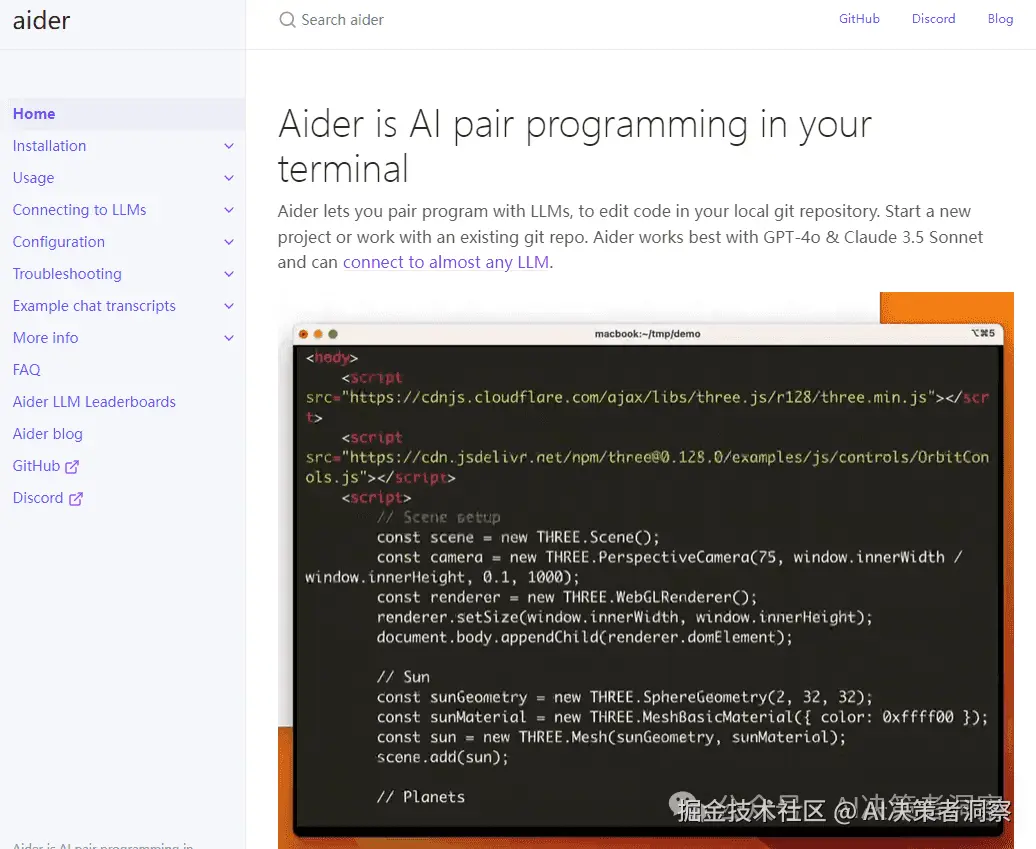Expand the Troubleshooting section chevron
Screen dimensions: 1036x849
(x=229, y=274)
